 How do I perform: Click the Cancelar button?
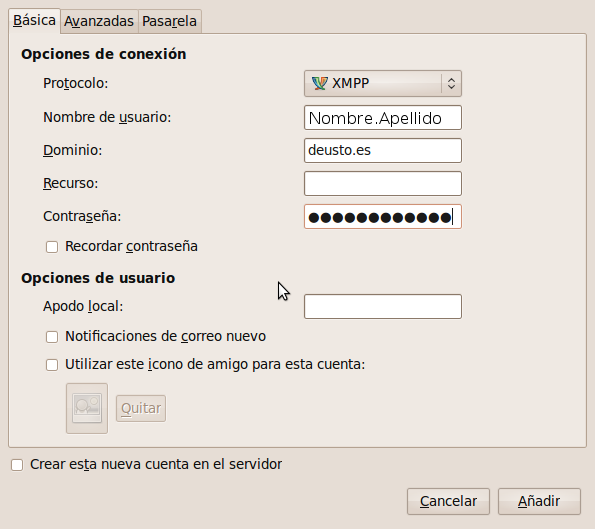click(448, 501)
